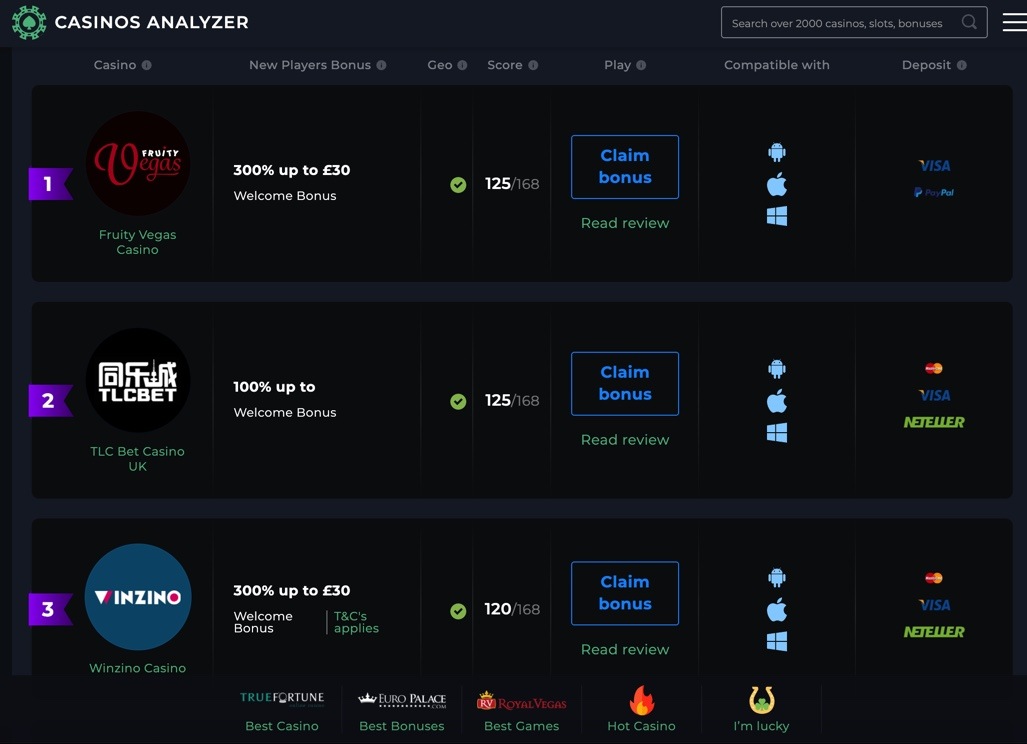
Task: Claim bonus for TLC Bet Casino
Action: 625,384
